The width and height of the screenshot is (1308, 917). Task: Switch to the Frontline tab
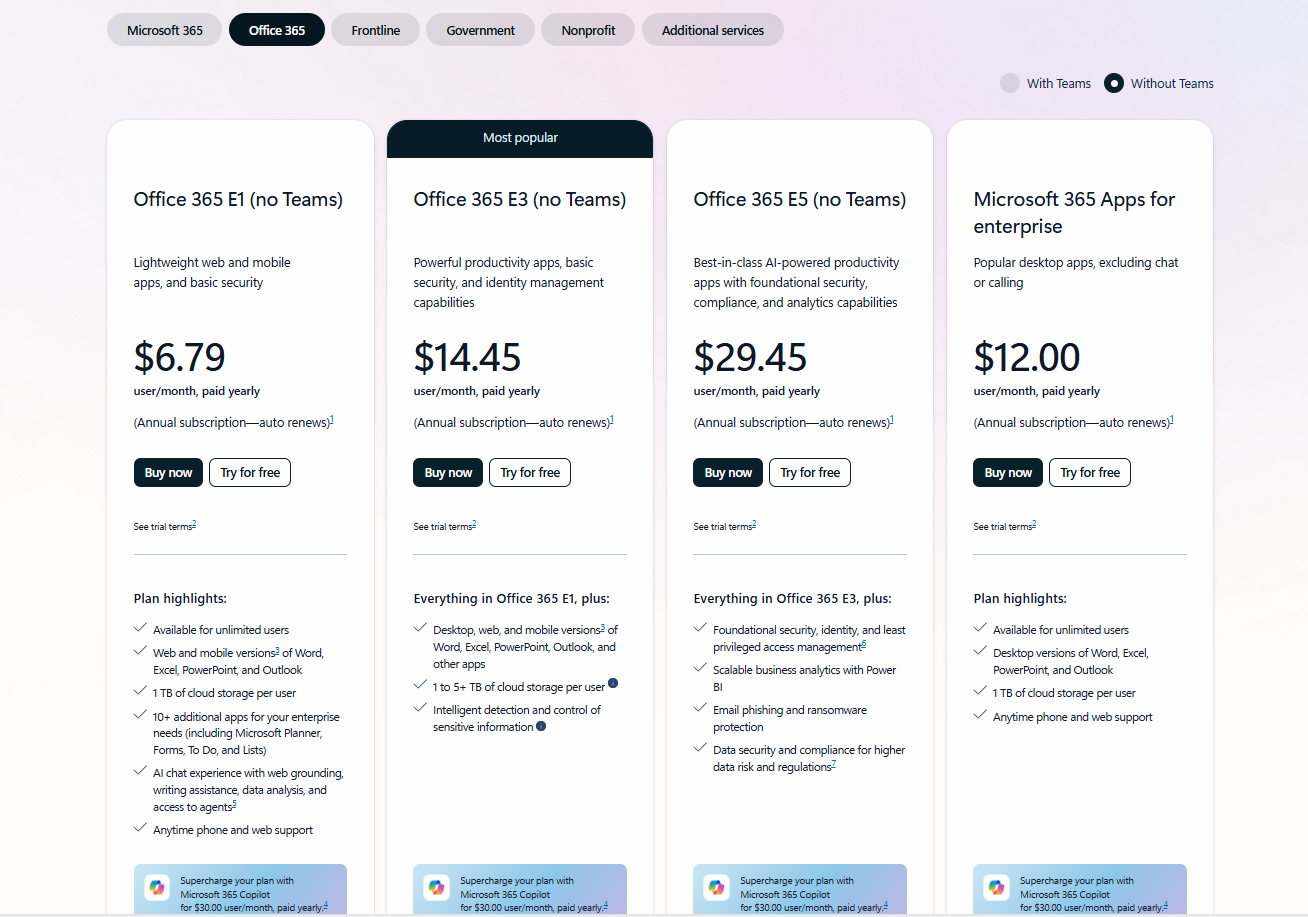(375, 29)
